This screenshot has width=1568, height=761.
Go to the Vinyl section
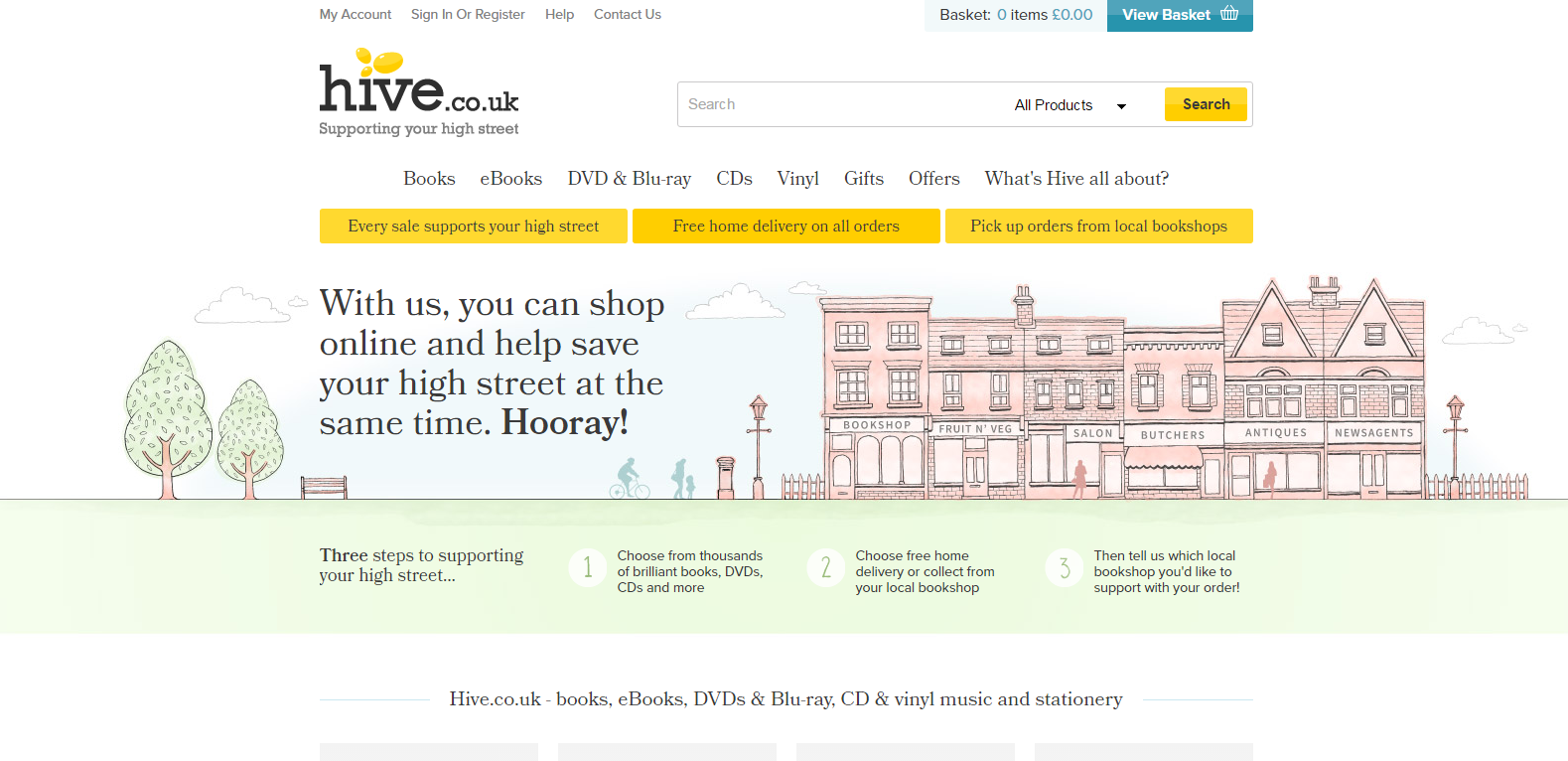[798, 179]
